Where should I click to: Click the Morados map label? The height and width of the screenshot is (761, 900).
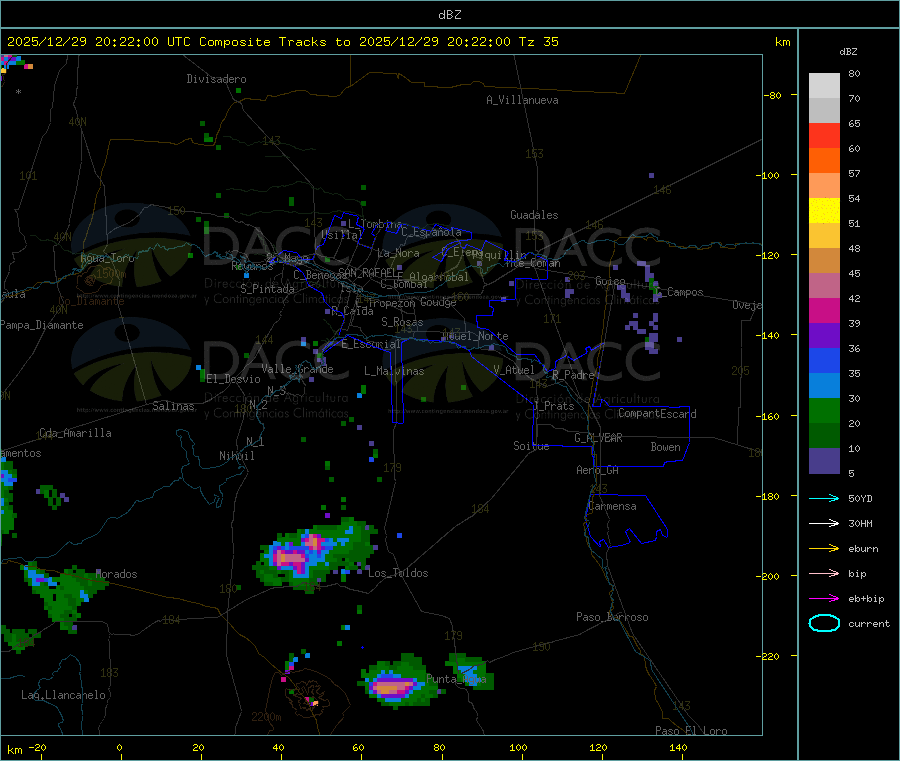(x=117, y=574)
